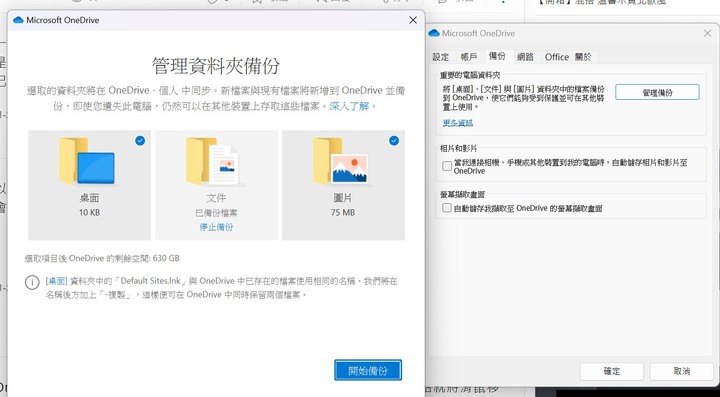Click the 停止備份 link under 文件

(x=216, y=227)
